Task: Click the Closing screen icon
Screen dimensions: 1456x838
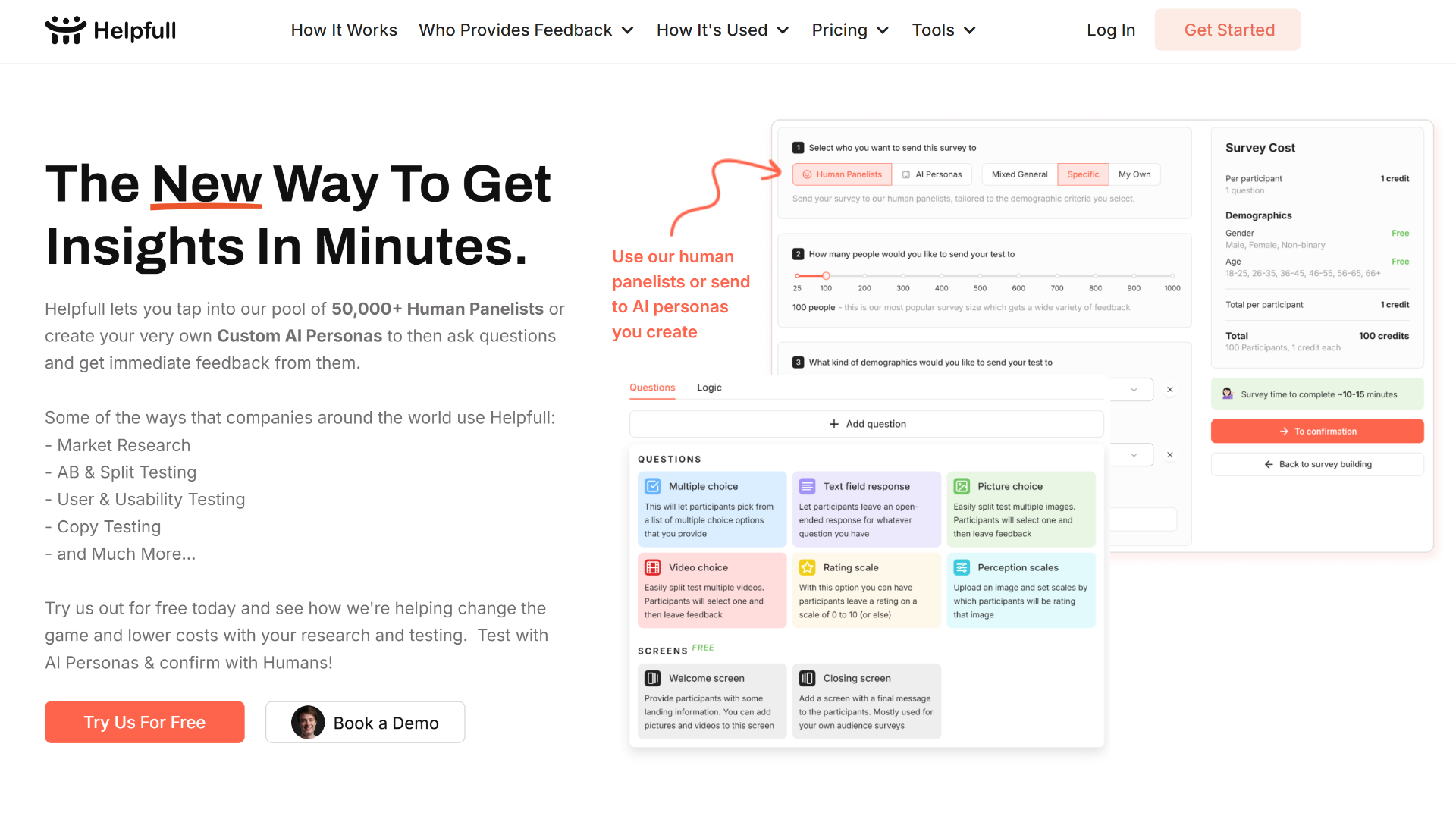Action: (807, 678)
